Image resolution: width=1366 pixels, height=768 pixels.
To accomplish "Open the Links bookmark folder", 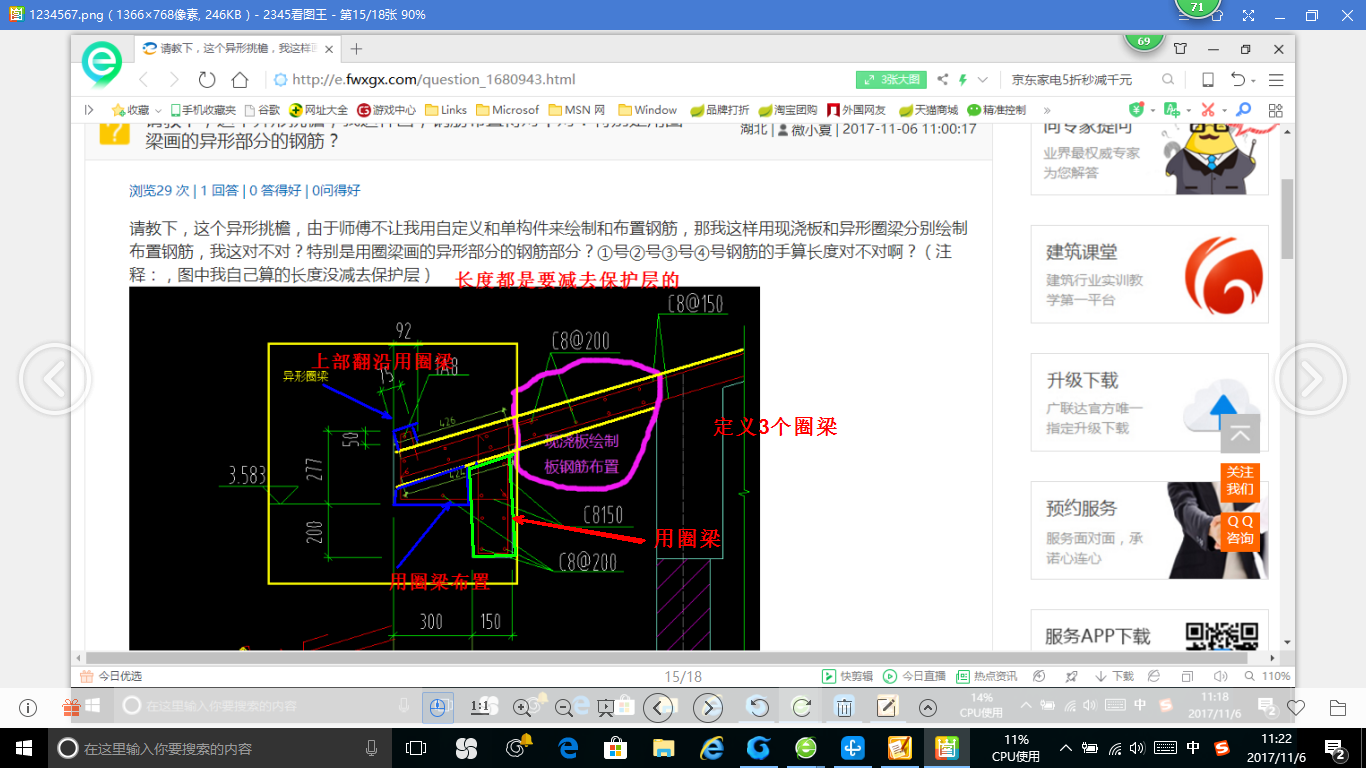I will coord(446,110).
